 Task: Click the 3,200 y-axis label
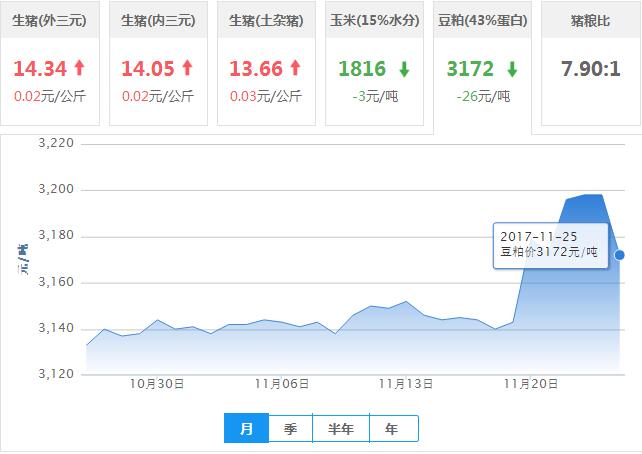[x=56, y=189]
